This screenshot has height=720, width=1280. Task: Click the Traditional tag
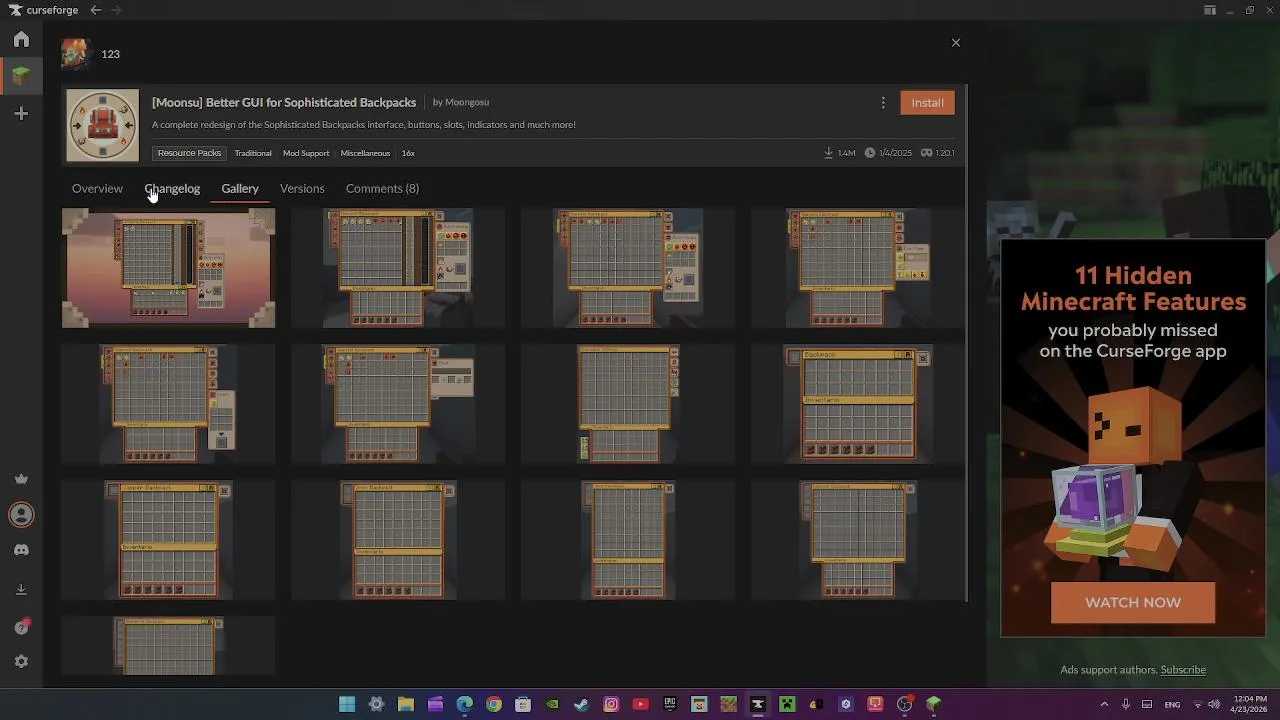coord(253,153)
